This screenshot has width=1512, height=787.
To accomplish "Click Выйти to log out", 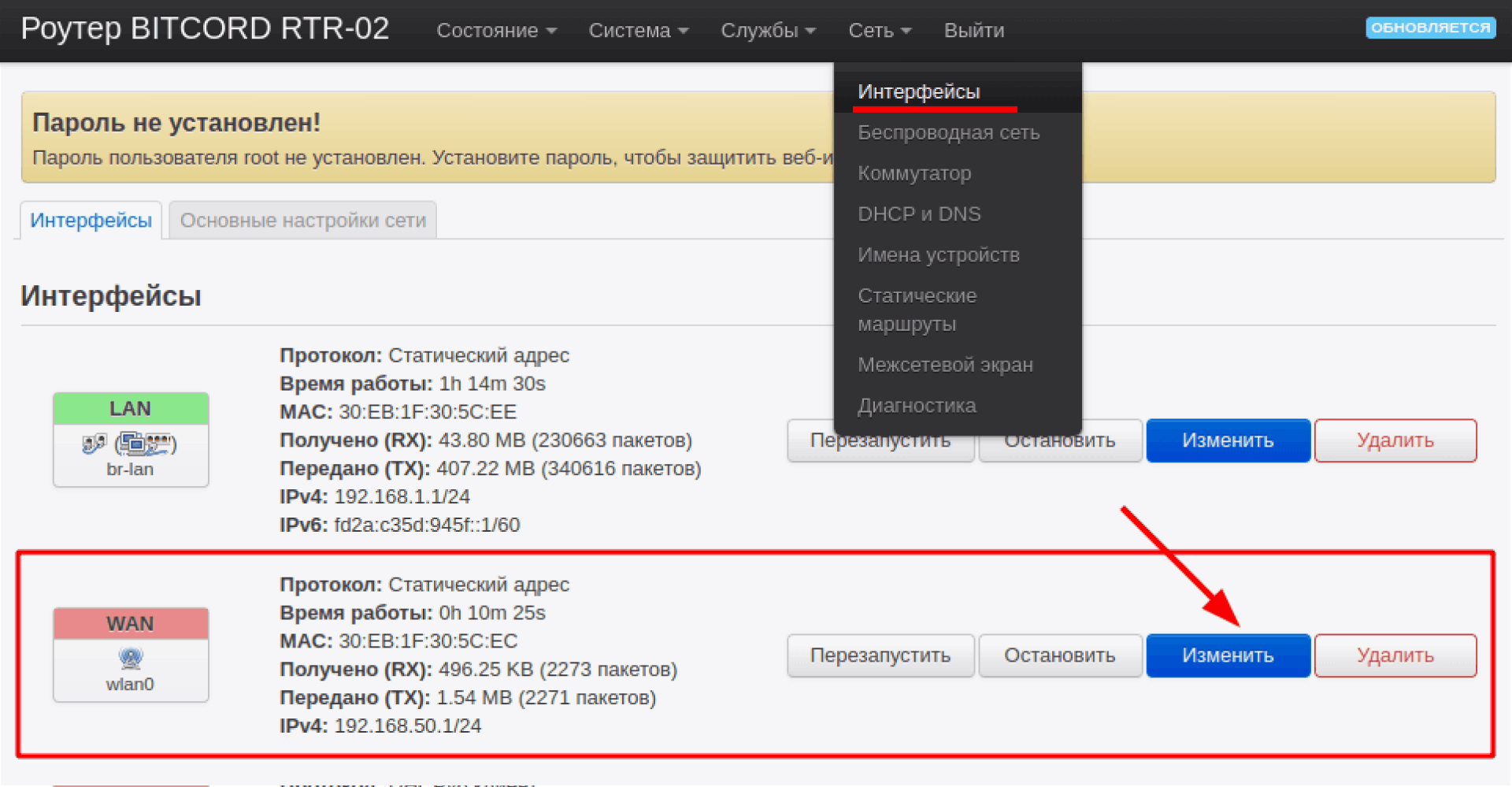I will point(973,31).
